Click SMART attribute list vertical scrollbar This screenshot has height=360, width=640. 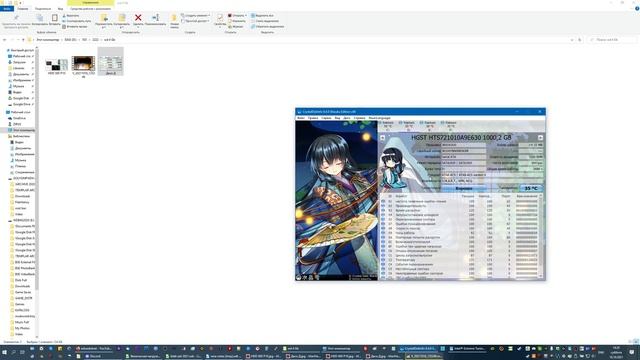(x=541, y=237)
